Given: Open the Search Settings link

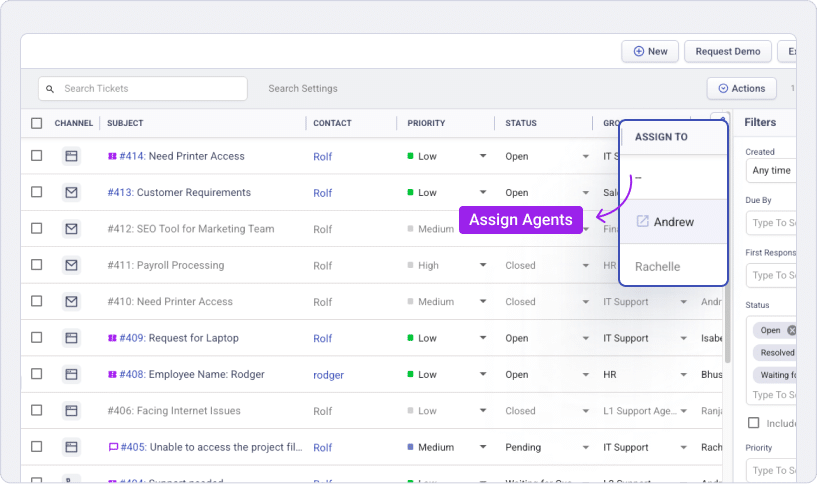Looking at the screenshot, I should 303,89.
